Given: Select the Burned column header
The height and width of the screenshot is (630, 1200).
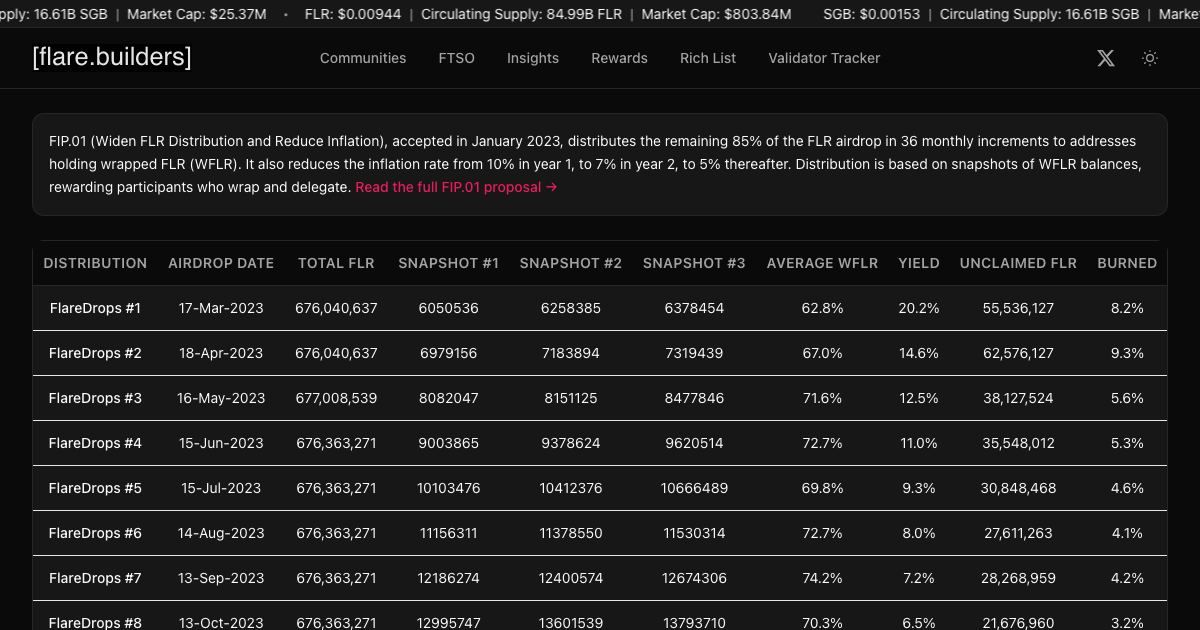Looking at the screenshot, I should 1127,263.
